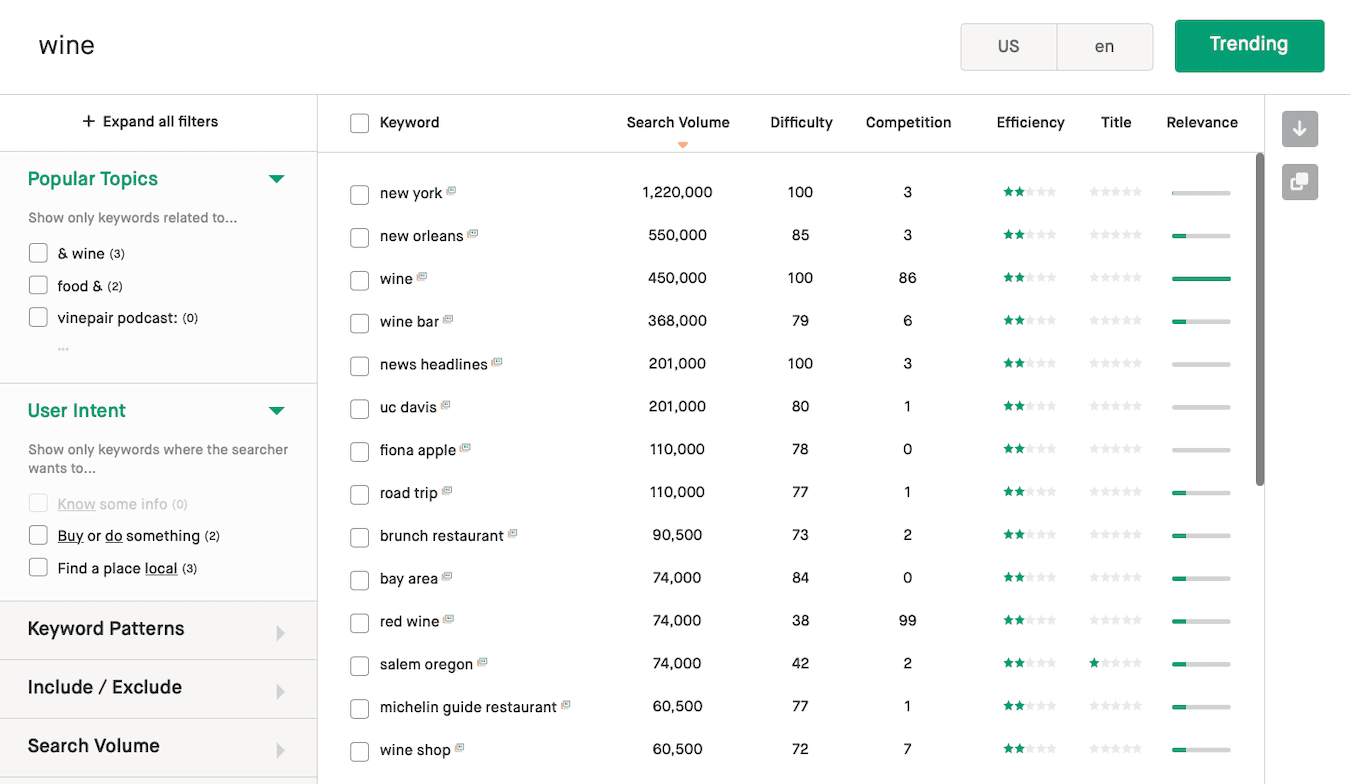The width and height of the screenshot is (1350, 784).
Task: Click relevance bar for wine shop row
Action: pyautogui.click(x=1201, y=749)
